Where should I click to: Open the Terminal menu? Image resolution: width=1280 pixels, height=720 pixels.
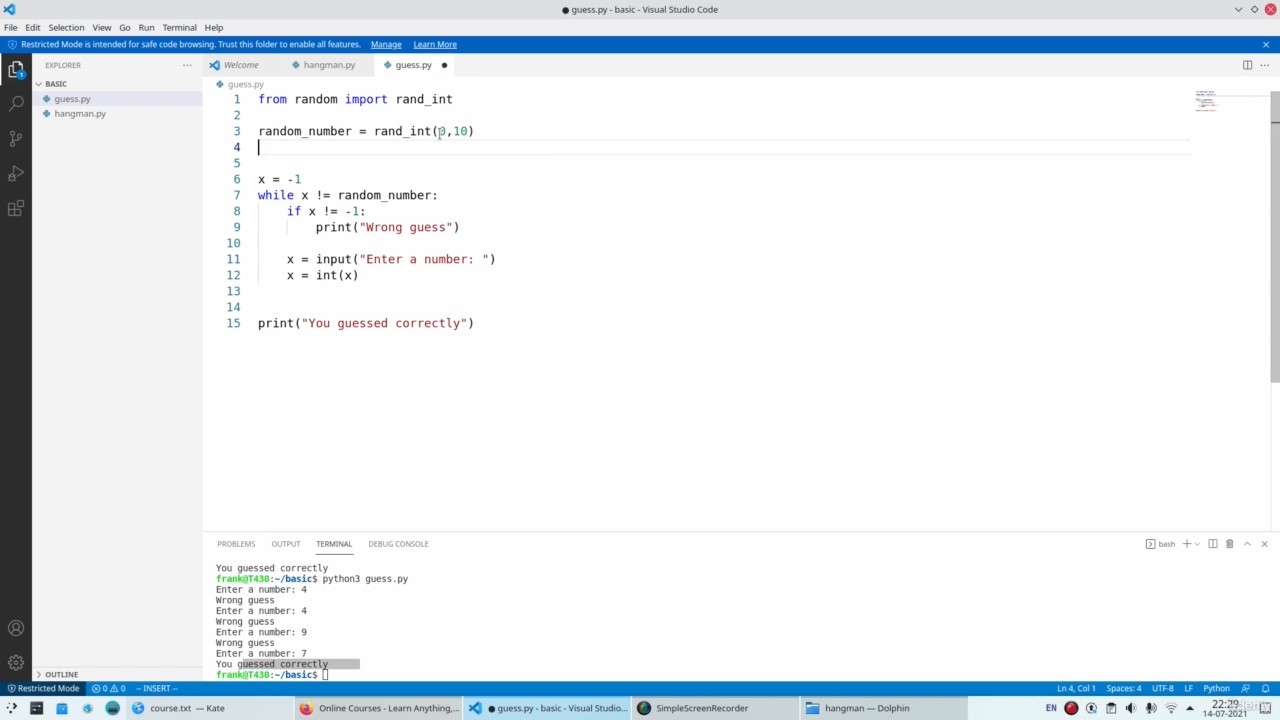[179, 27]
